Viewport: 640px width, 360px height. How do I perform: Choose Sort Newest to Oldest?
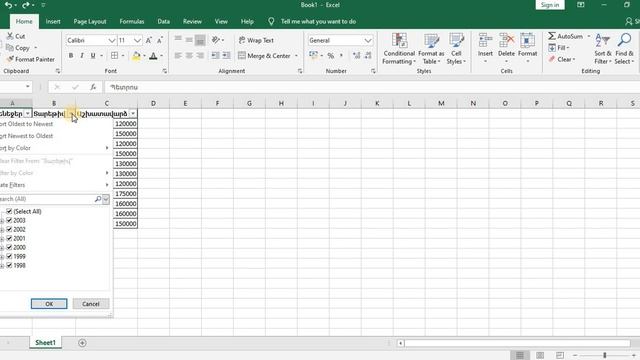click(26, 136)
